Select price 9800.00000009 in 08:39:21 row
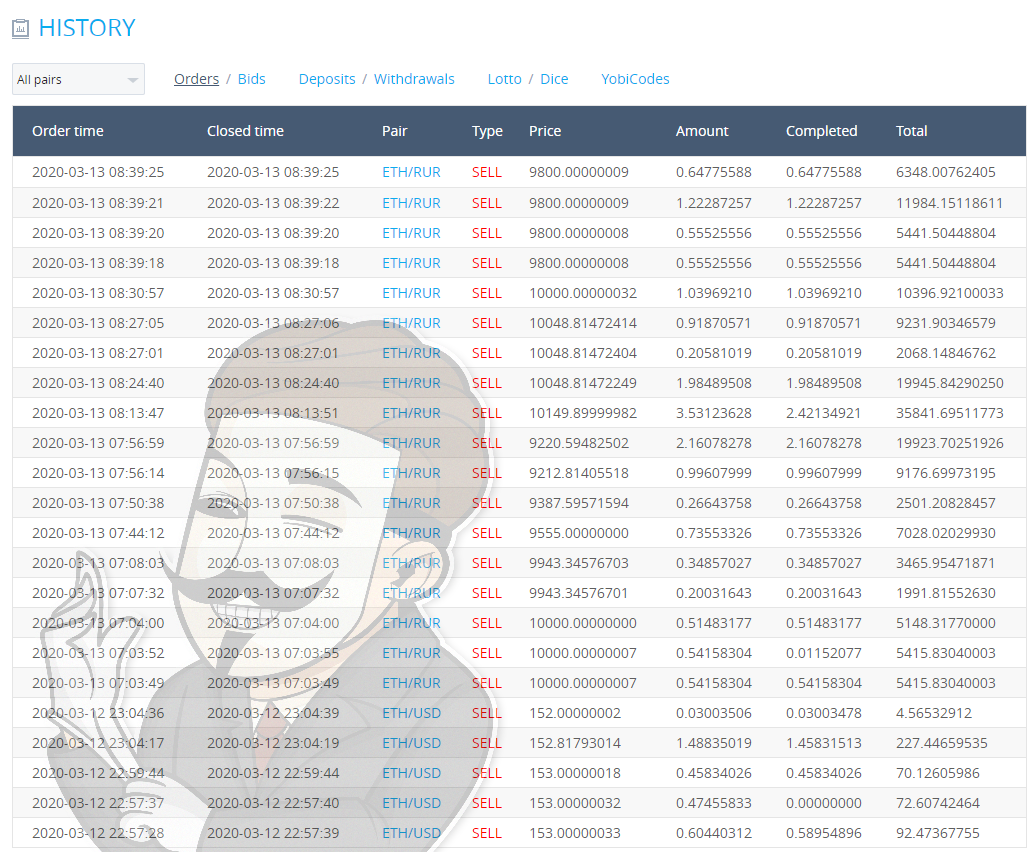Viewport: 1030px width, 852px height. (x=579, y=203)
